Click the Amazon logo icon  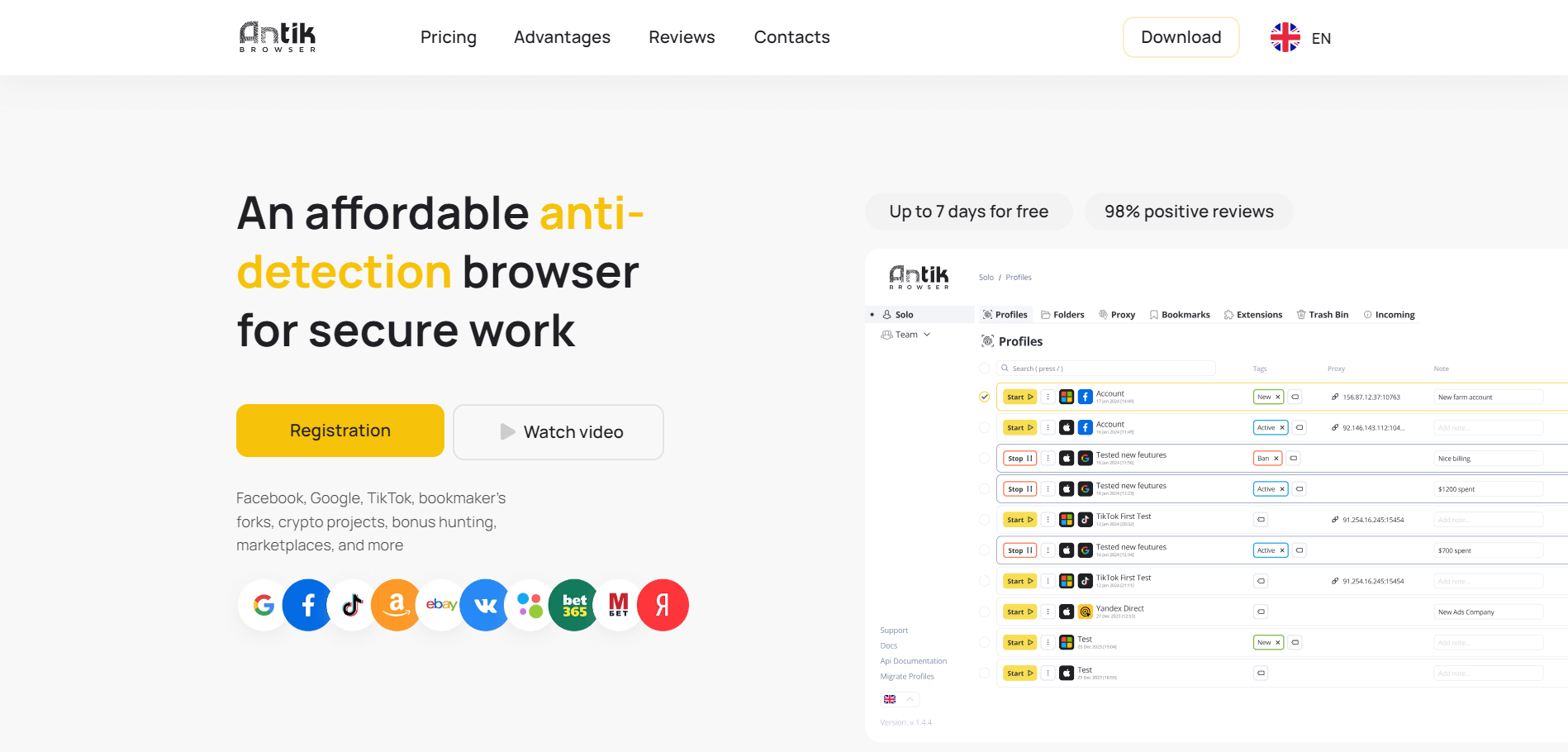(x=397, y=605)
